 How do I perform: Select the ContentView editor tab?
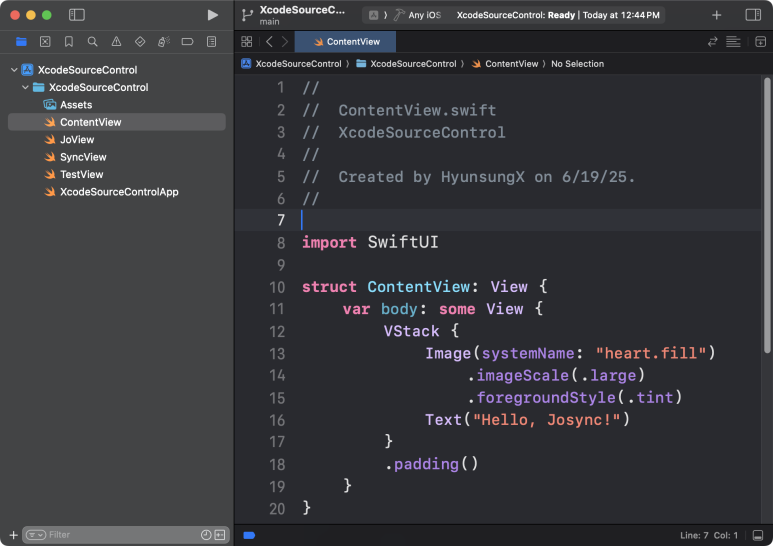346,42
